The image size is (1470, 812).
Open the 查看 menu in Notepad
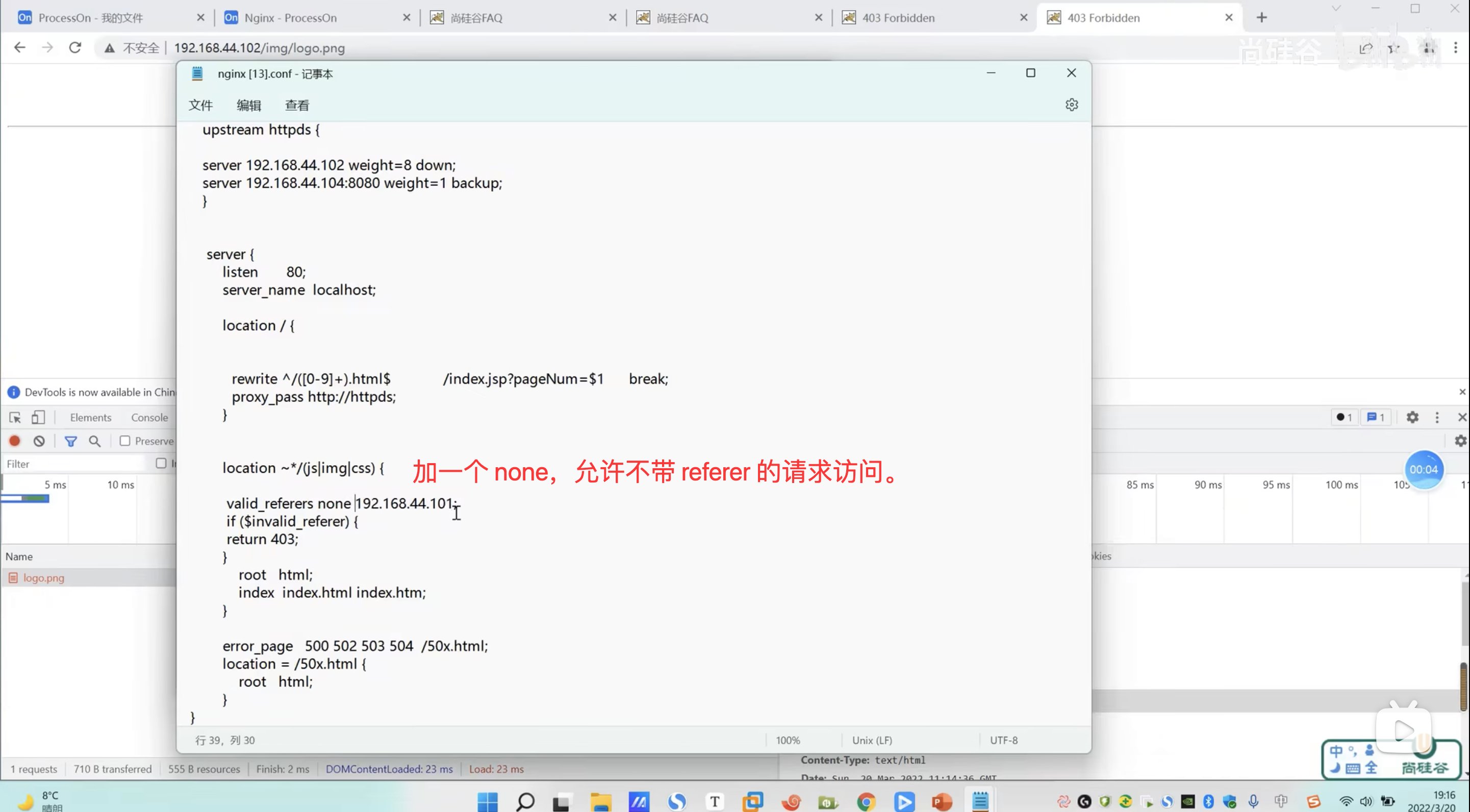point(297,106)
